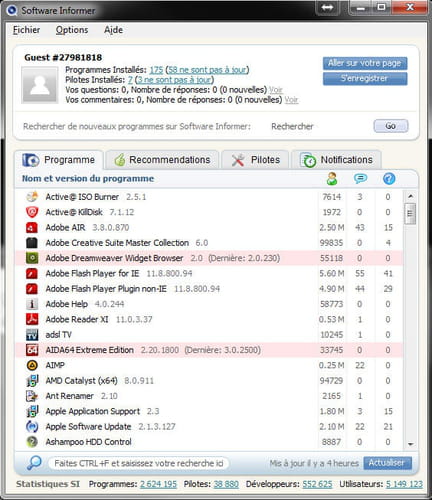
Task: Click the CTRL+F program search field
Action: (138, 463)
